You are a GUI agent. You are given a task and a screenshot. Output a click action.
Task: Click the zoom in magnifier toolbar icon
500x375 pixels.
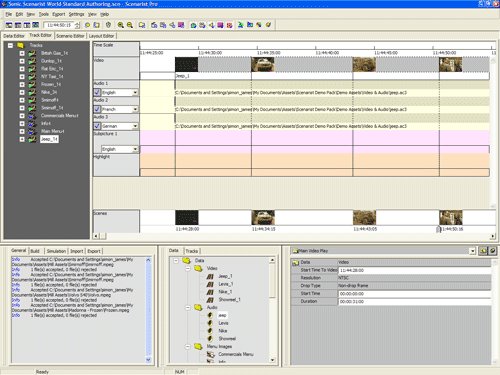click(x=121, y=25)
